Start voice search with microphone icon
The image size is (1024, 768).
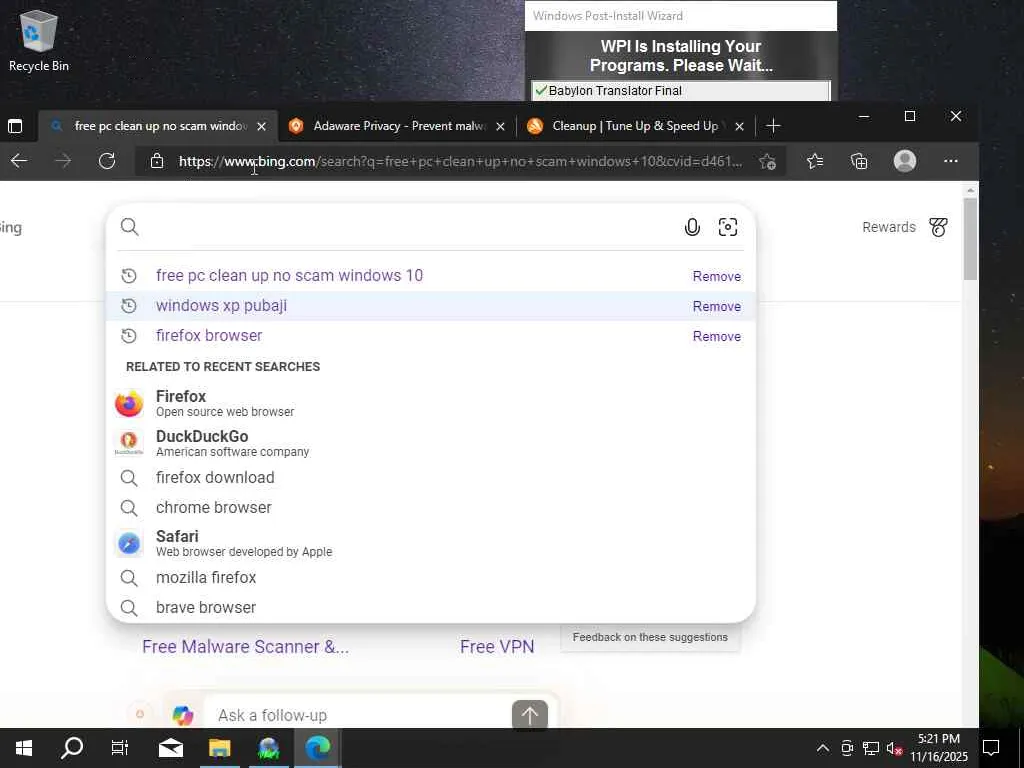pos(692,227)
